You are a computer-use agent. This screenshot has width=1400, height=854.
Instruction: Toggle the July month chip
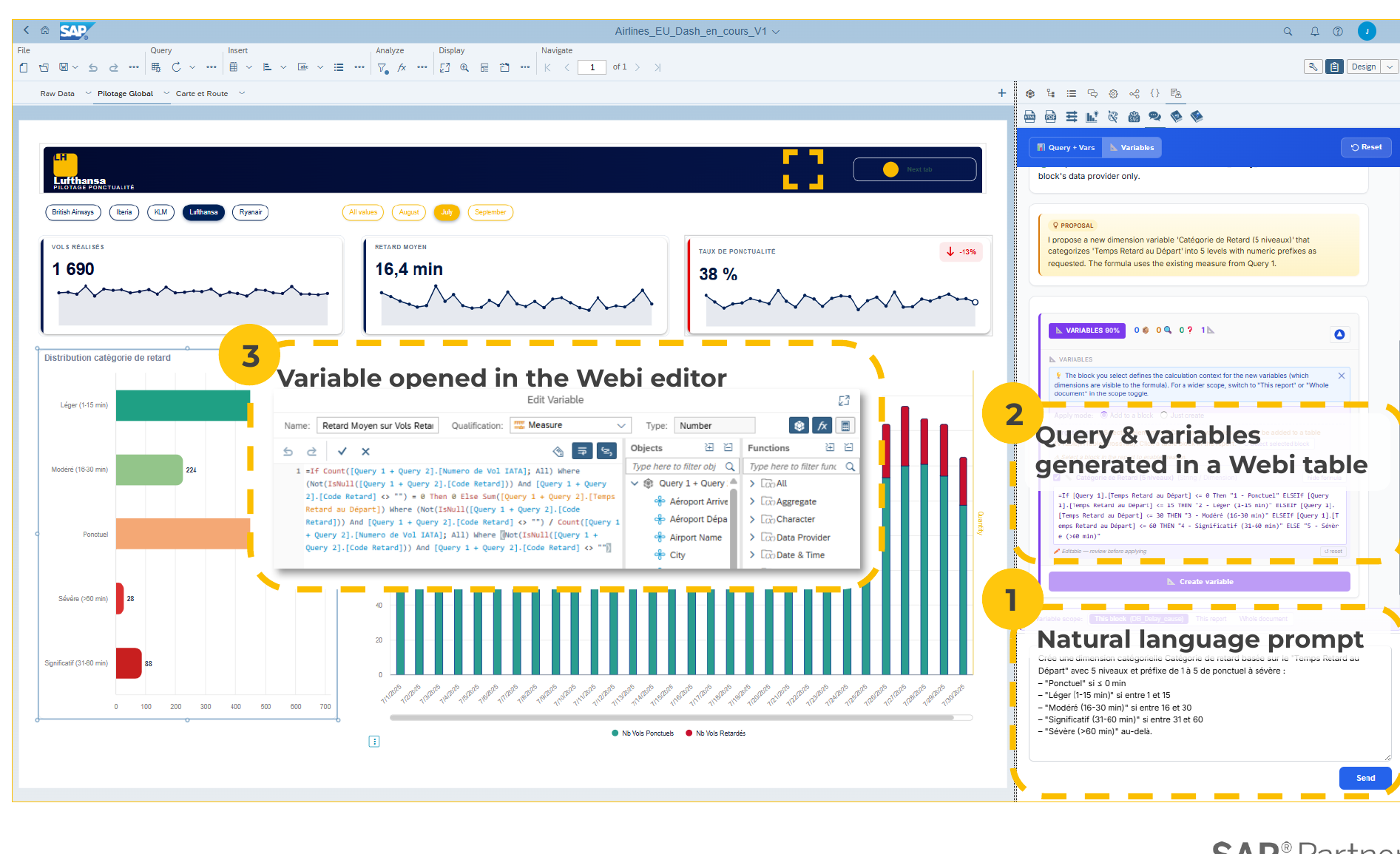(447, 212)
